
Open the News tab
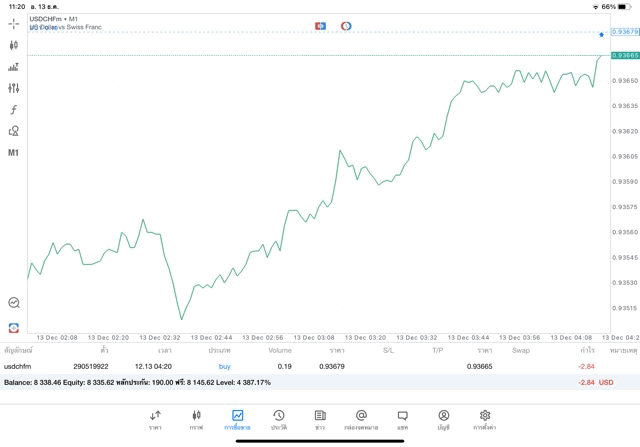[320, 420]
